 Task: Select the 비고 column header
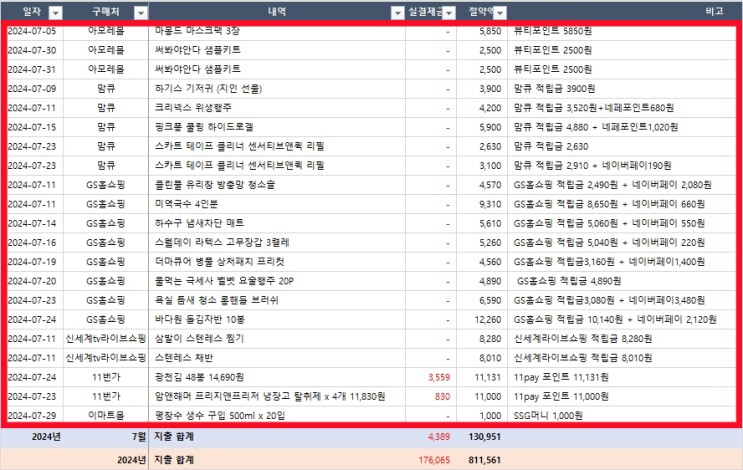pyautogui.click(x=714, y=11)
